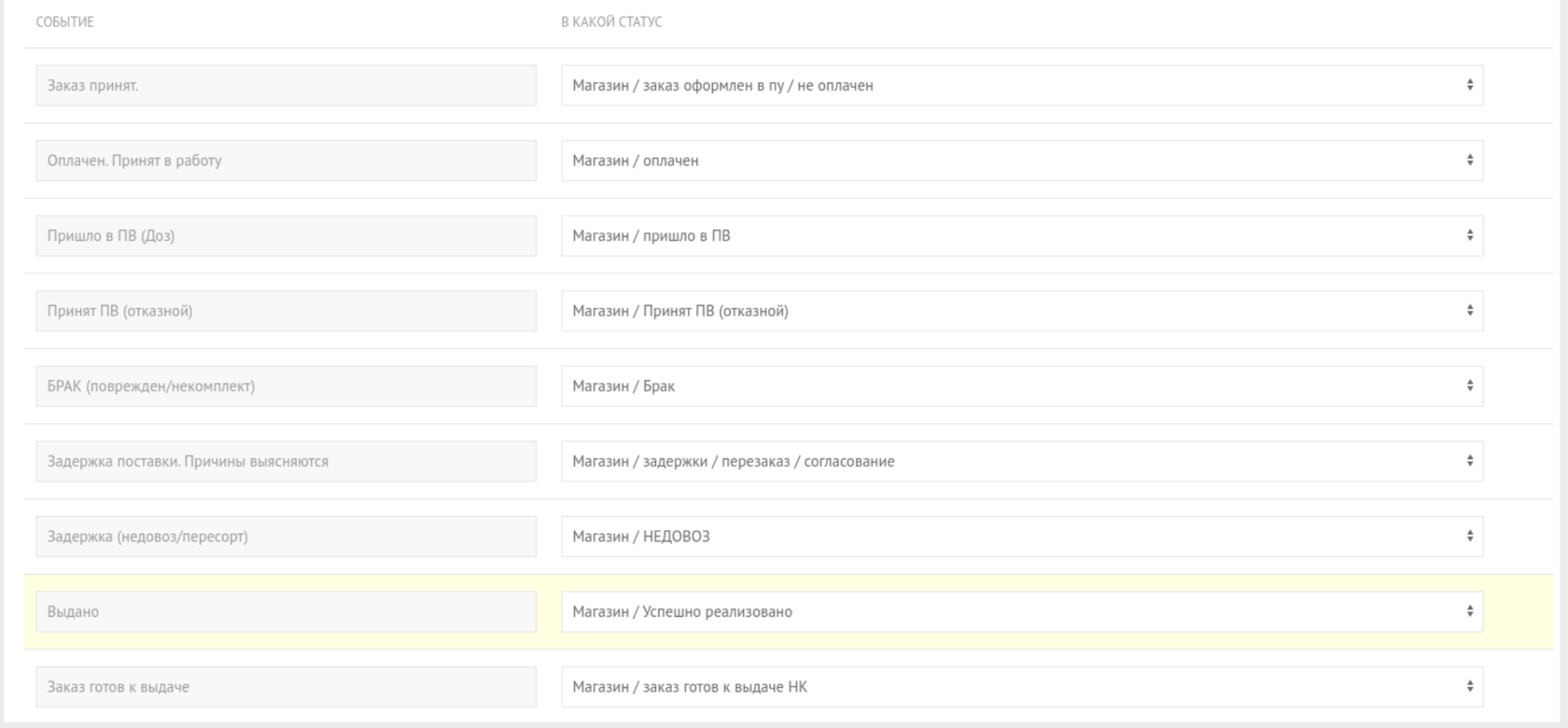Open the "Магазин / пришло в ПВ" dropdown
This screenshot has height=728, width=1568.
point(1022,235)
